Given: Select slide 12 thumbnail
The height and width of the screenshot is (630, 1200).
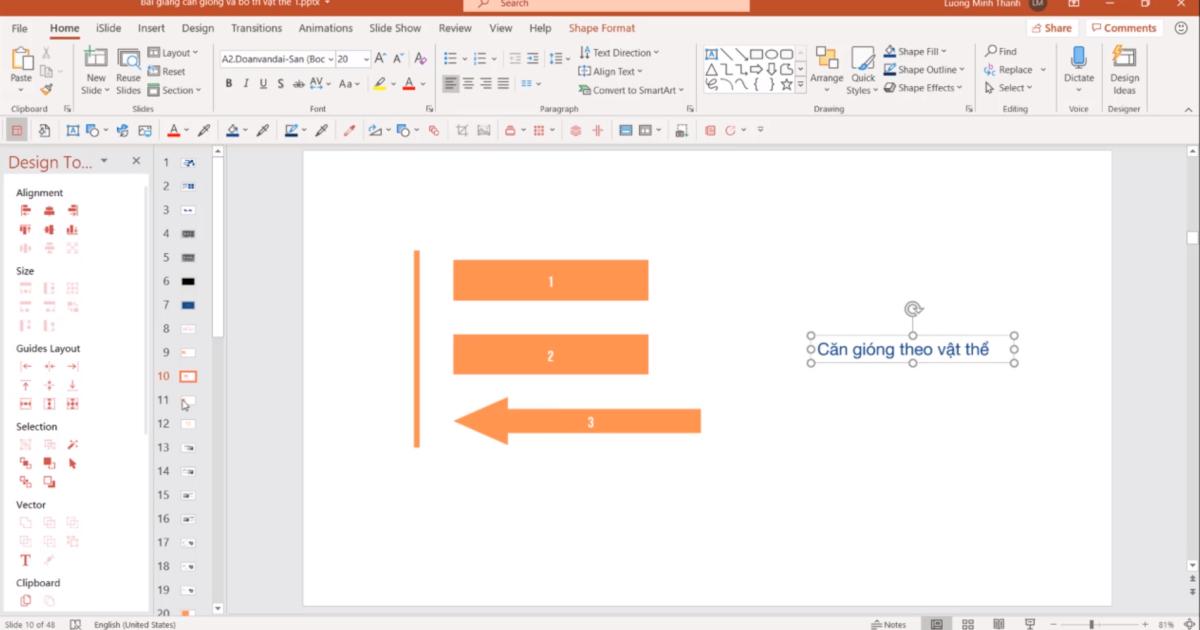Looking at the screenshot, I should pyautogui.click(x=187, y=424).
